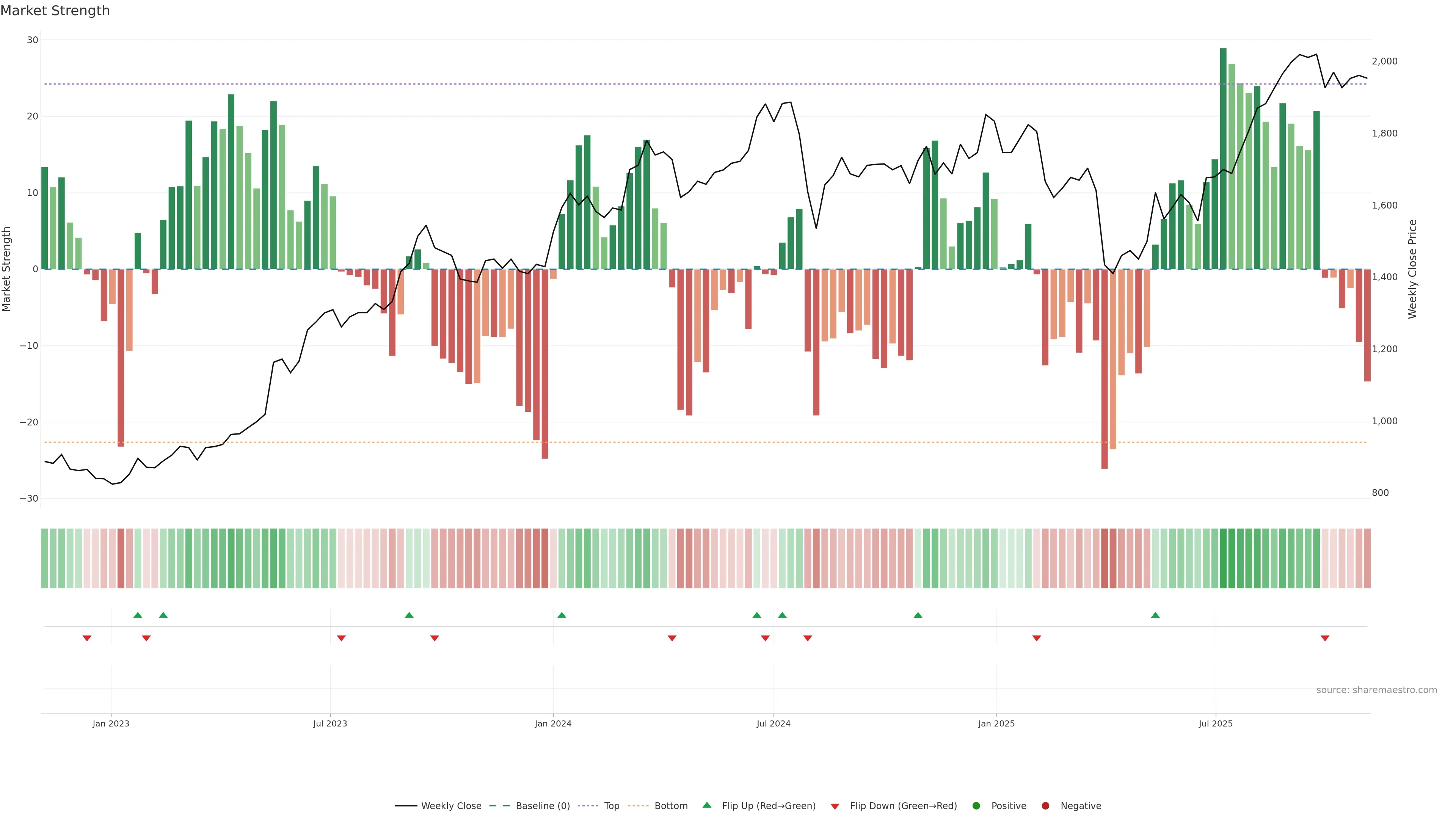Viewport: 1456px width, 819px height.
Task: Click the last red flip-down marker in late 2025
Action: click(x=1325, y=638)
